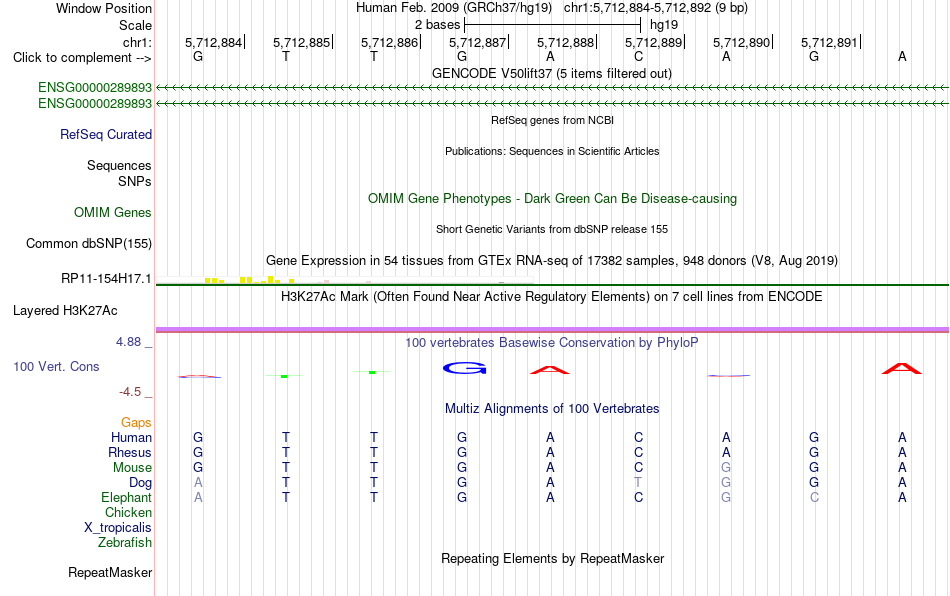The height and width of the screenshot is (596, 950).
Task: Click the Scale track label
Action: 135,25
